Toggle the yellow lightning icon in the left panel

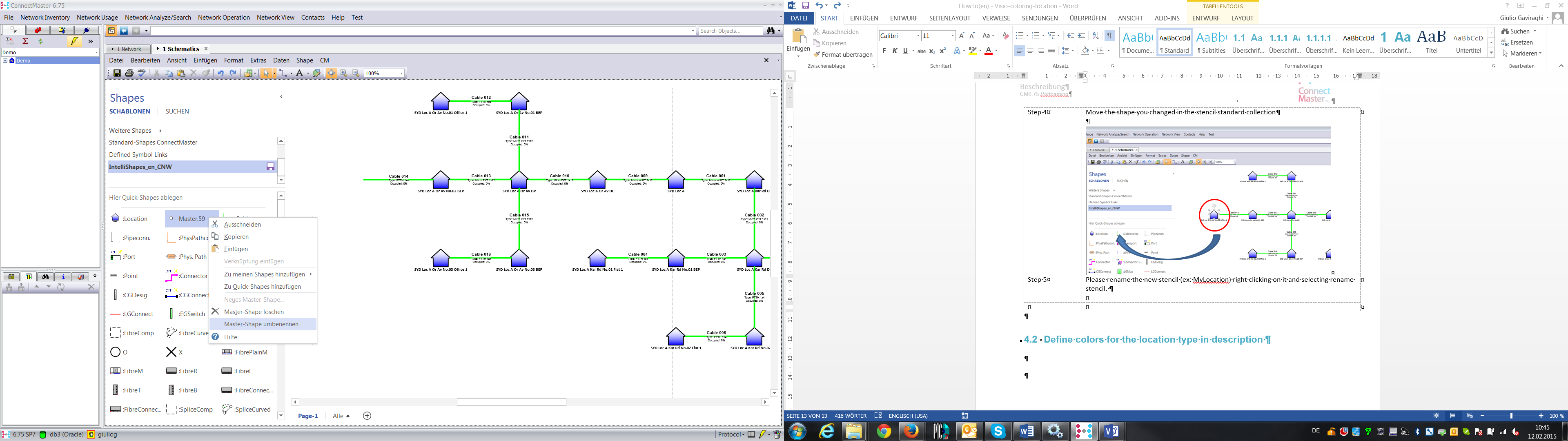tap(74, 41)
